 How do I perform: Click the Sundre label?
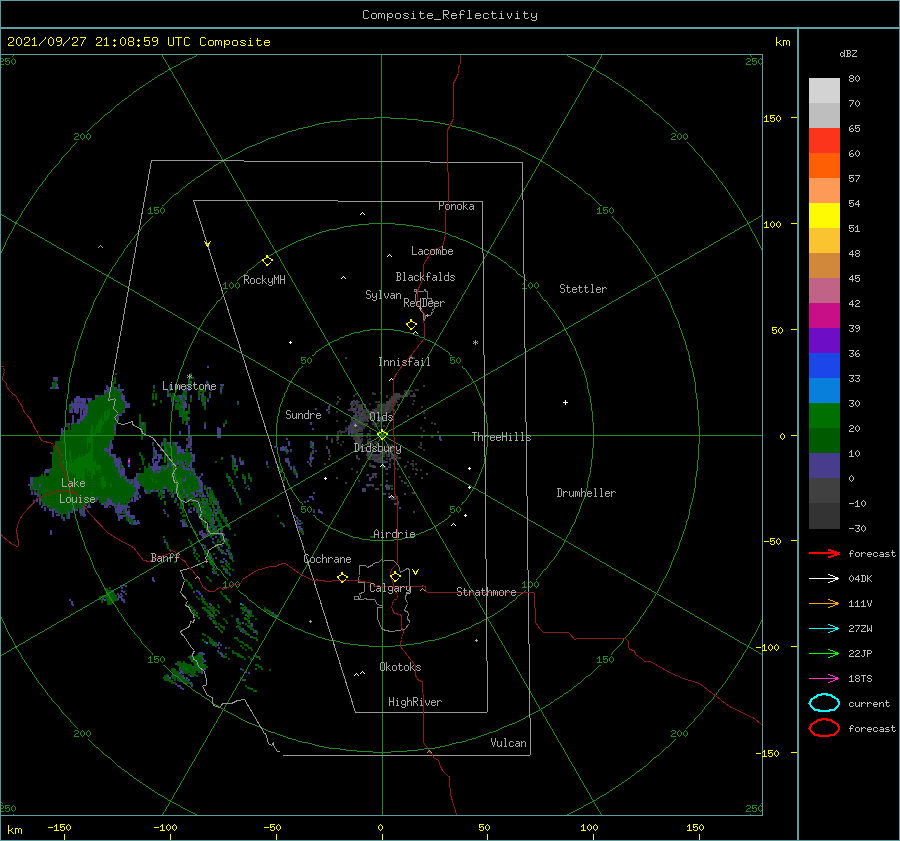(303, 415)
